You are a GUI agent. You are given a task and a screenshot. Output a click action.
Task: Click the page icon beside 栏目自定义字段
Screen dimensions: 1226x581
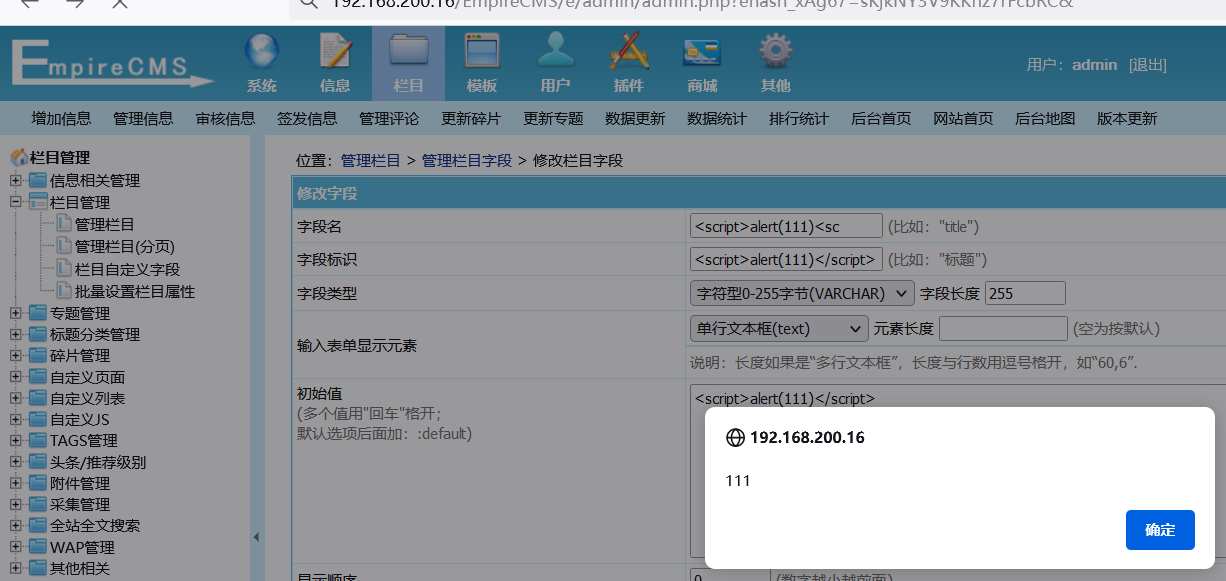(64, 269)
